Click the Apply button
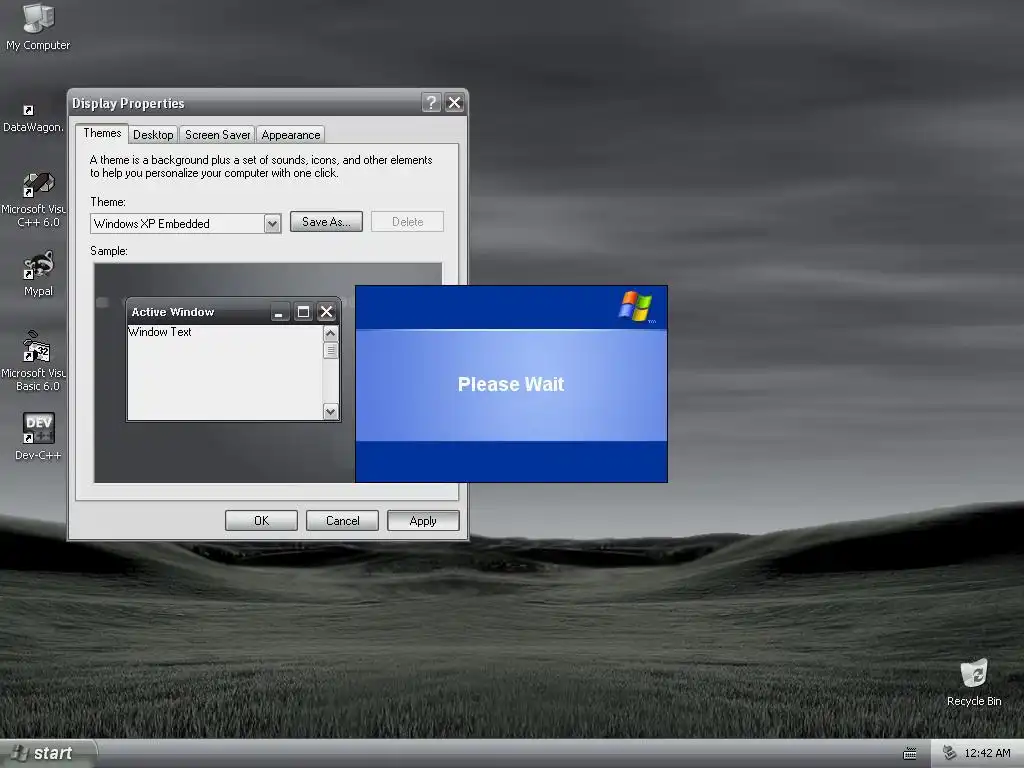 pyautogui.click(x=423, y=520)
